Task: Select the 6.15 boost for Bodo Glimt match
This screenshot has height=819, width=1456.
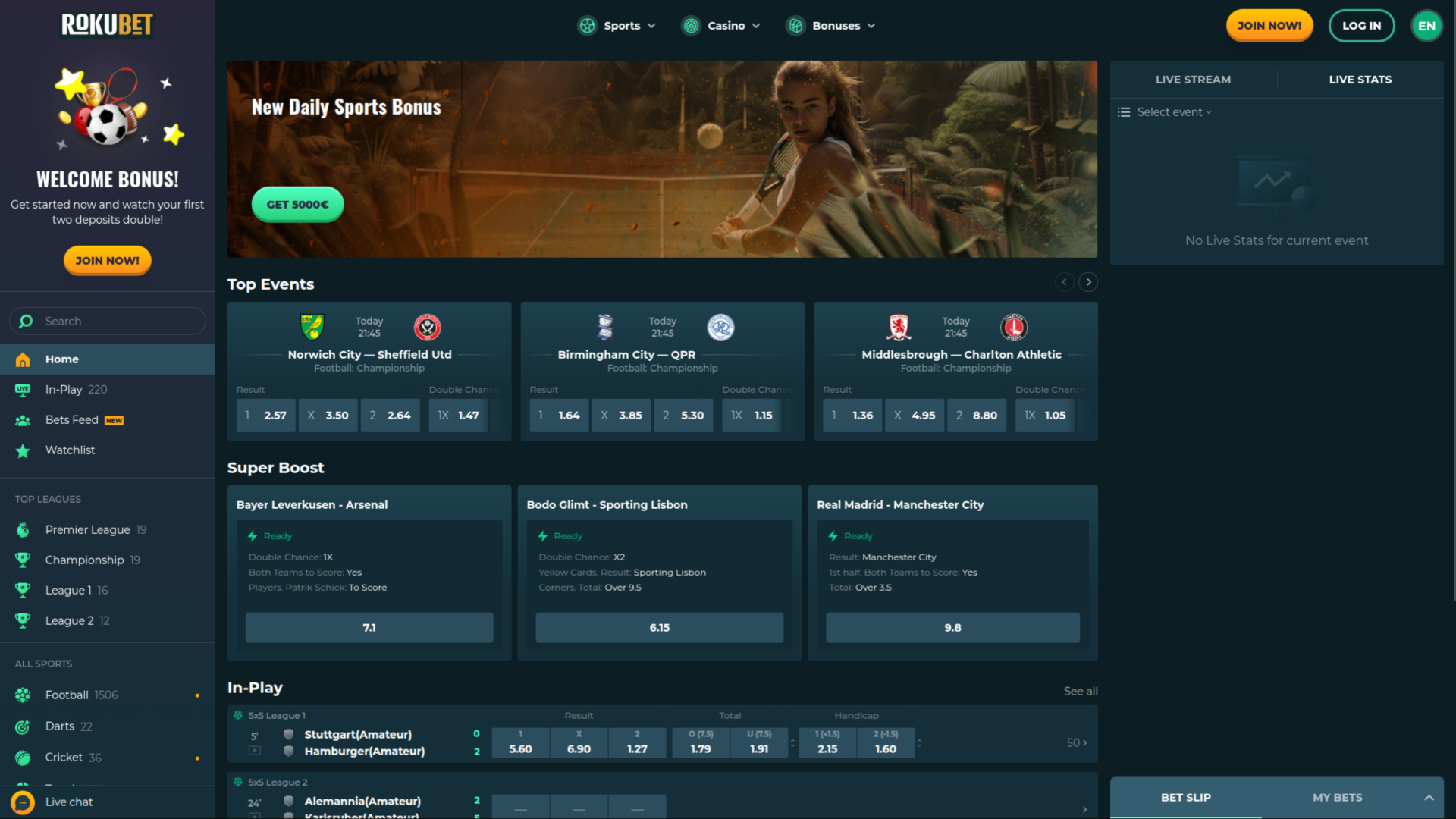Action: point(659,628)
